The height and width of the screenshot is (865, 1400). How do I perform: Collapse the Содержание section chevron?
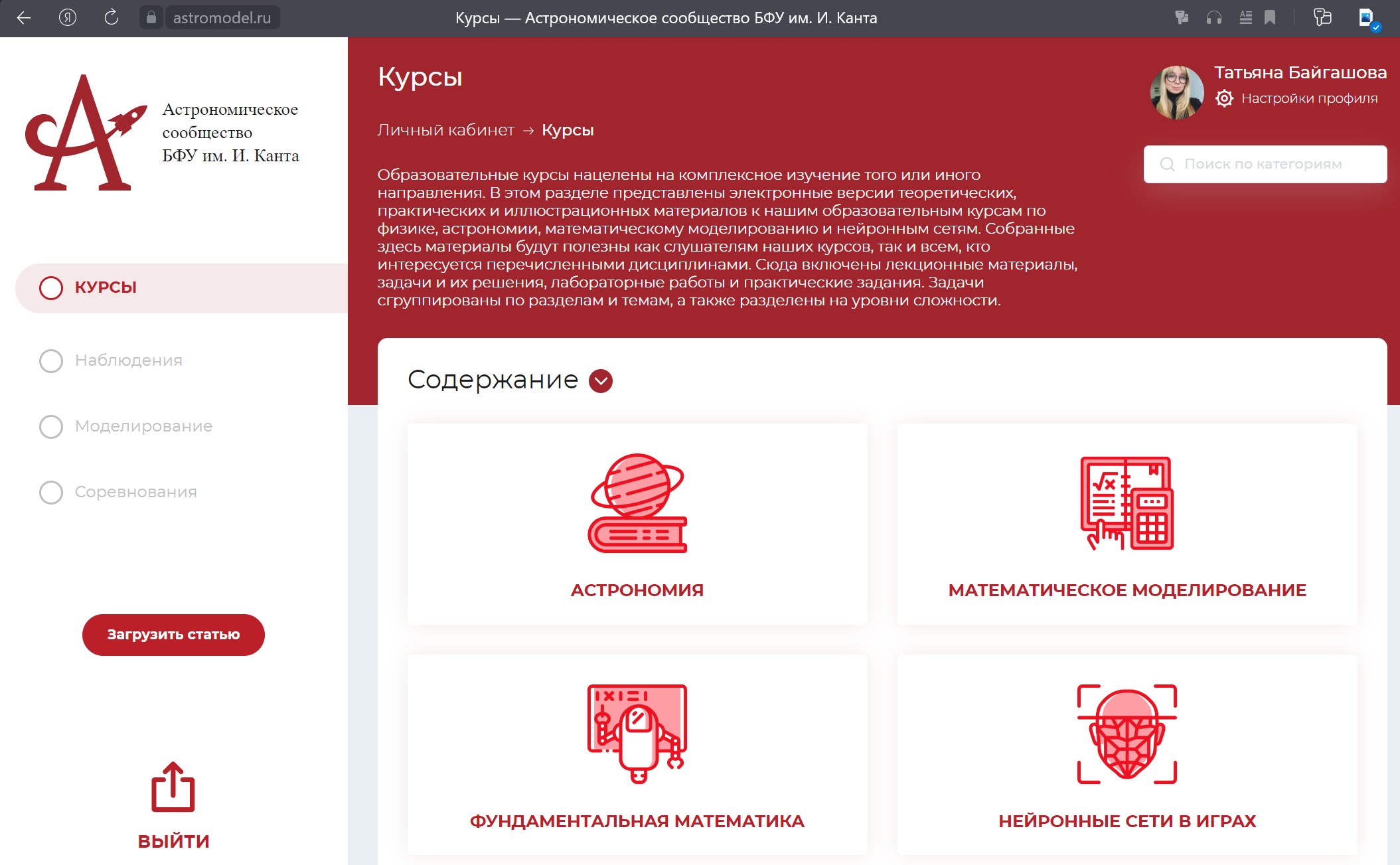(601, 380)
